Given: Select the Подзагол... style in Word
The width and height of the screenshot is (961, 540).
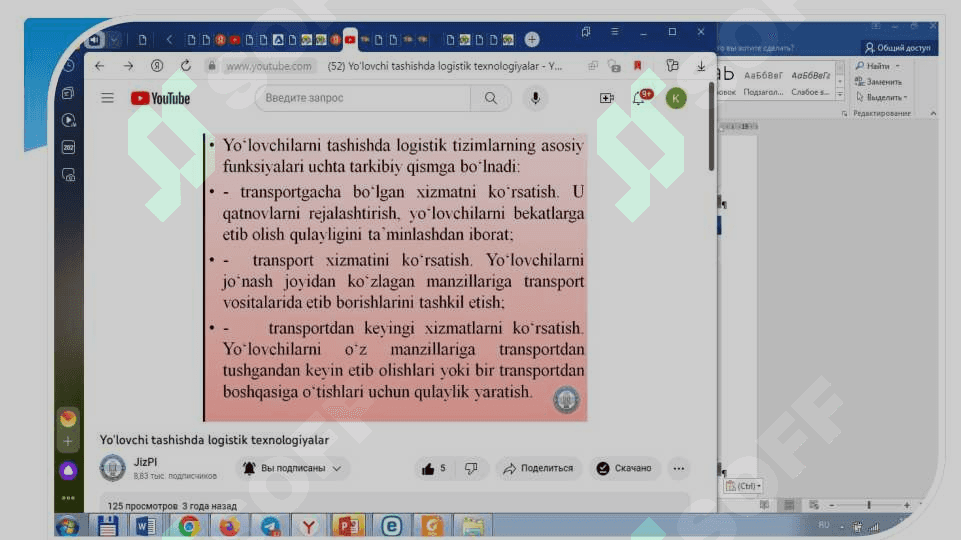Looking at the screenshot, I should tap(763, 83).
